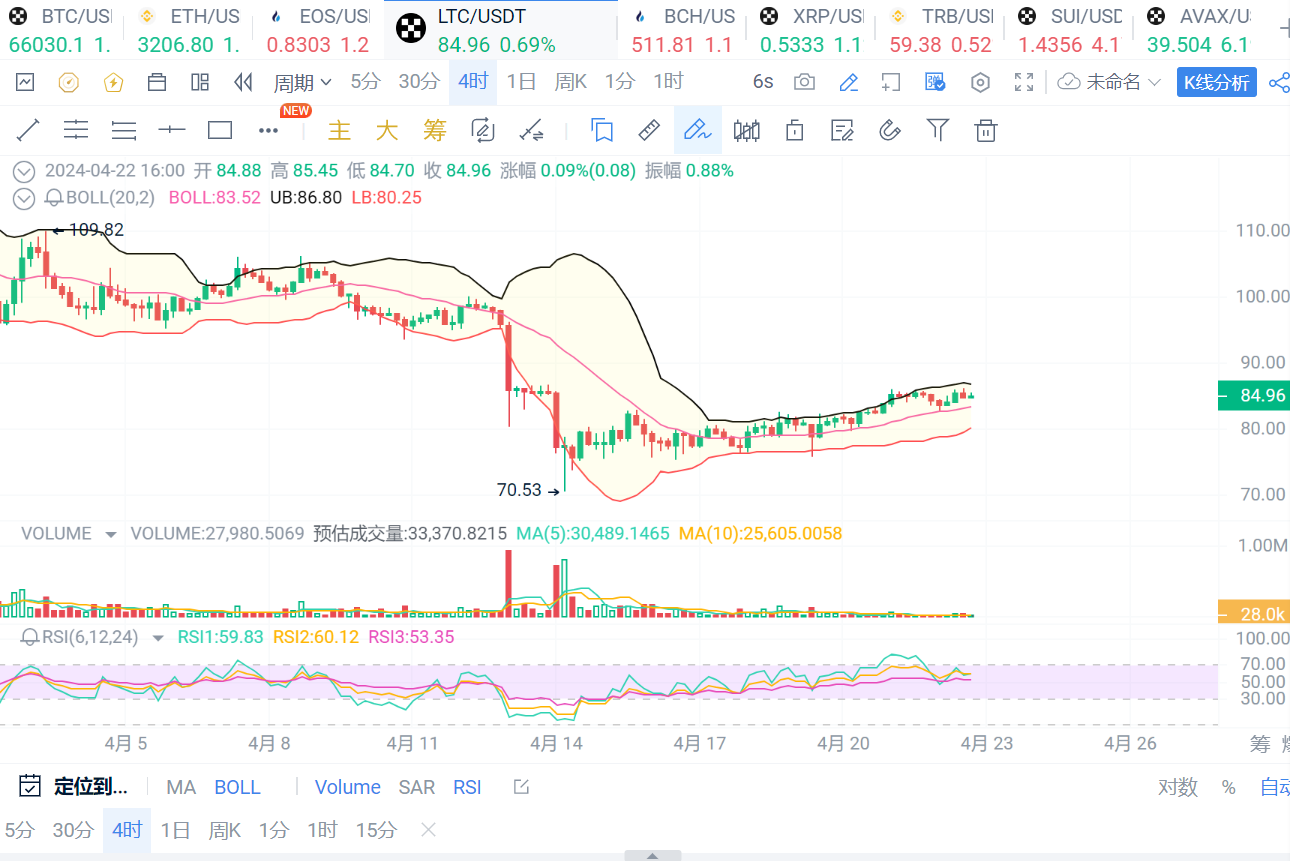
Task: Close the bottom timeframe row with X
Action: (x=428, y=830)
